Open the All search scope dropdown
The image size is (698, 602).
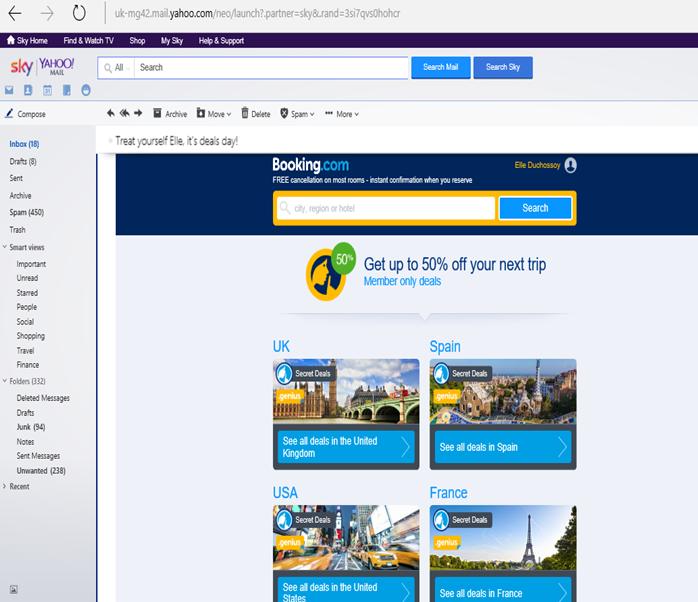117,68
